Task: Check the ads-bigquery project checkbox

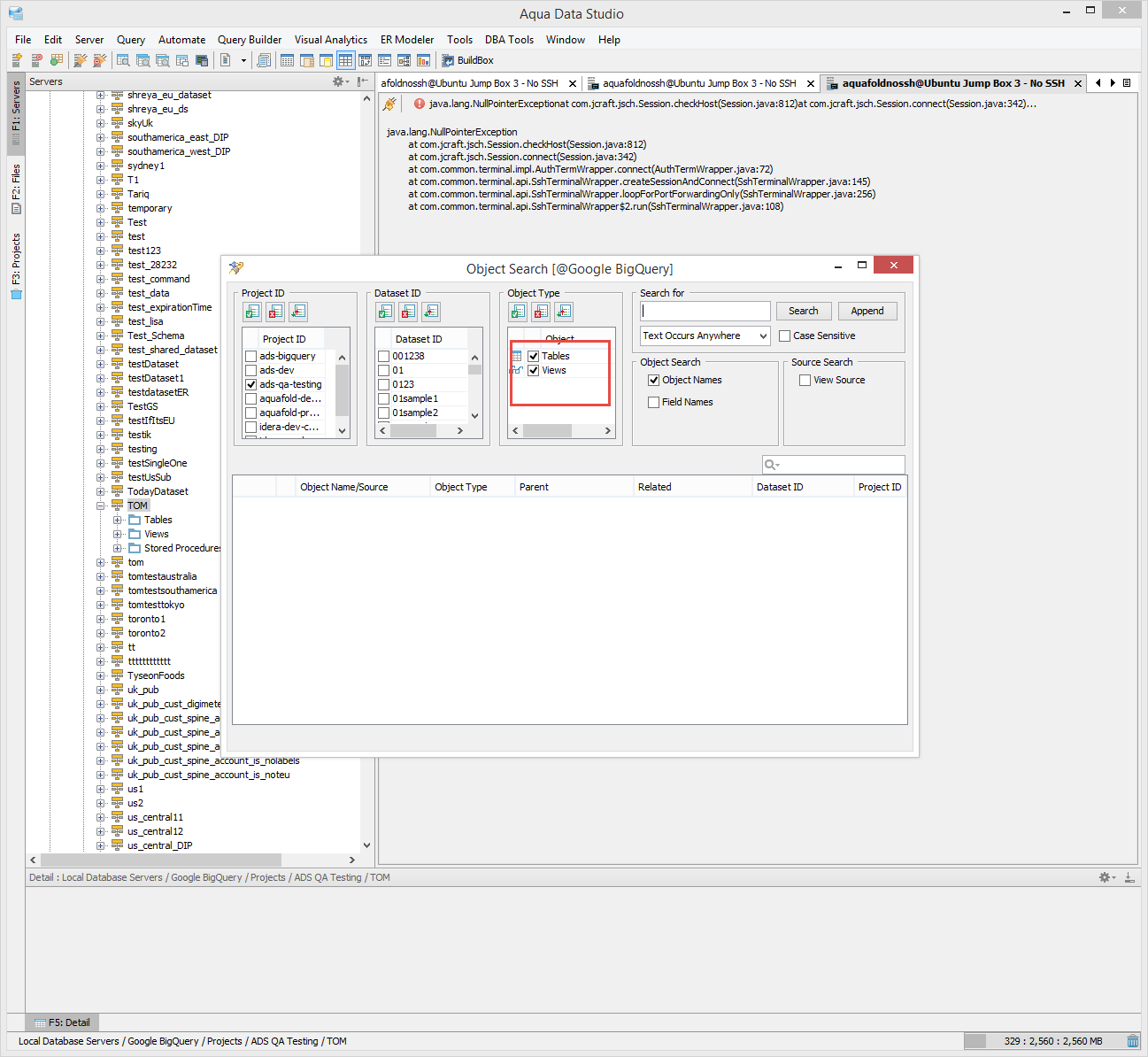Action: [x=251, y=356]
